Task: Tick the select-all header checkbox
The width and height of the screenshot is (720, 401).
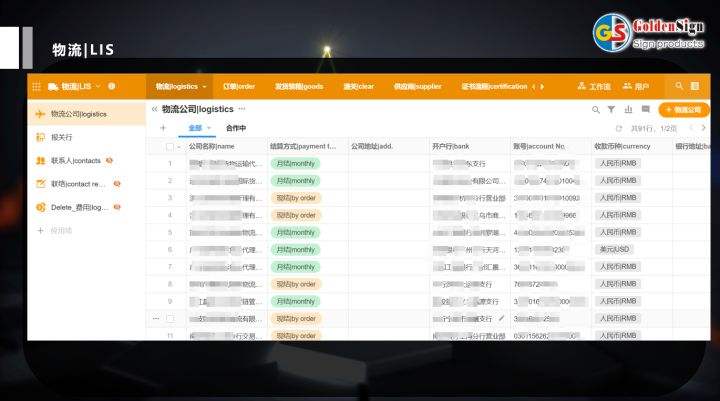Action: pos(170,146)
